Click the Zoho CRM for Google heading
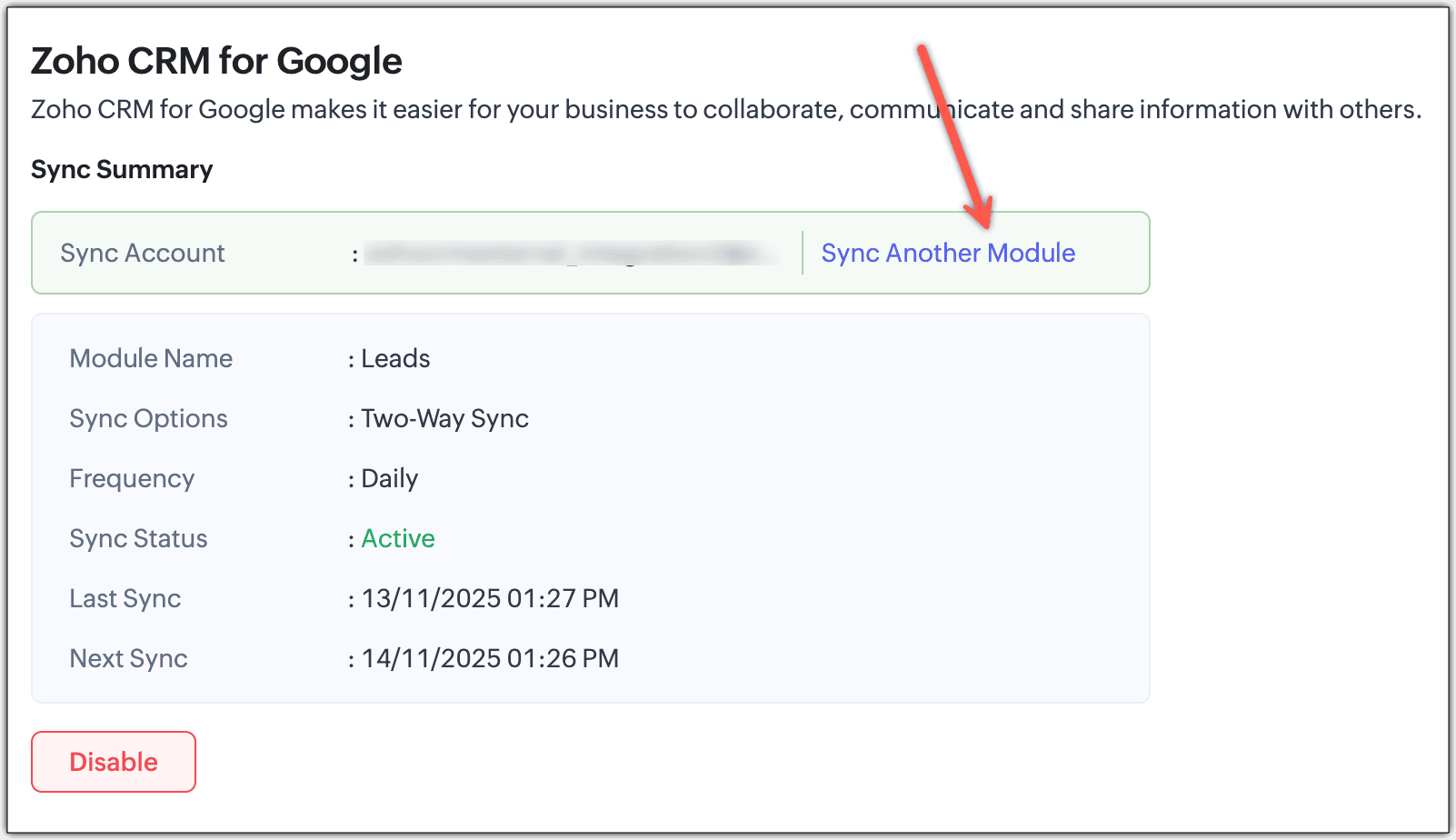1456x840 pixels. click(216, 61)
